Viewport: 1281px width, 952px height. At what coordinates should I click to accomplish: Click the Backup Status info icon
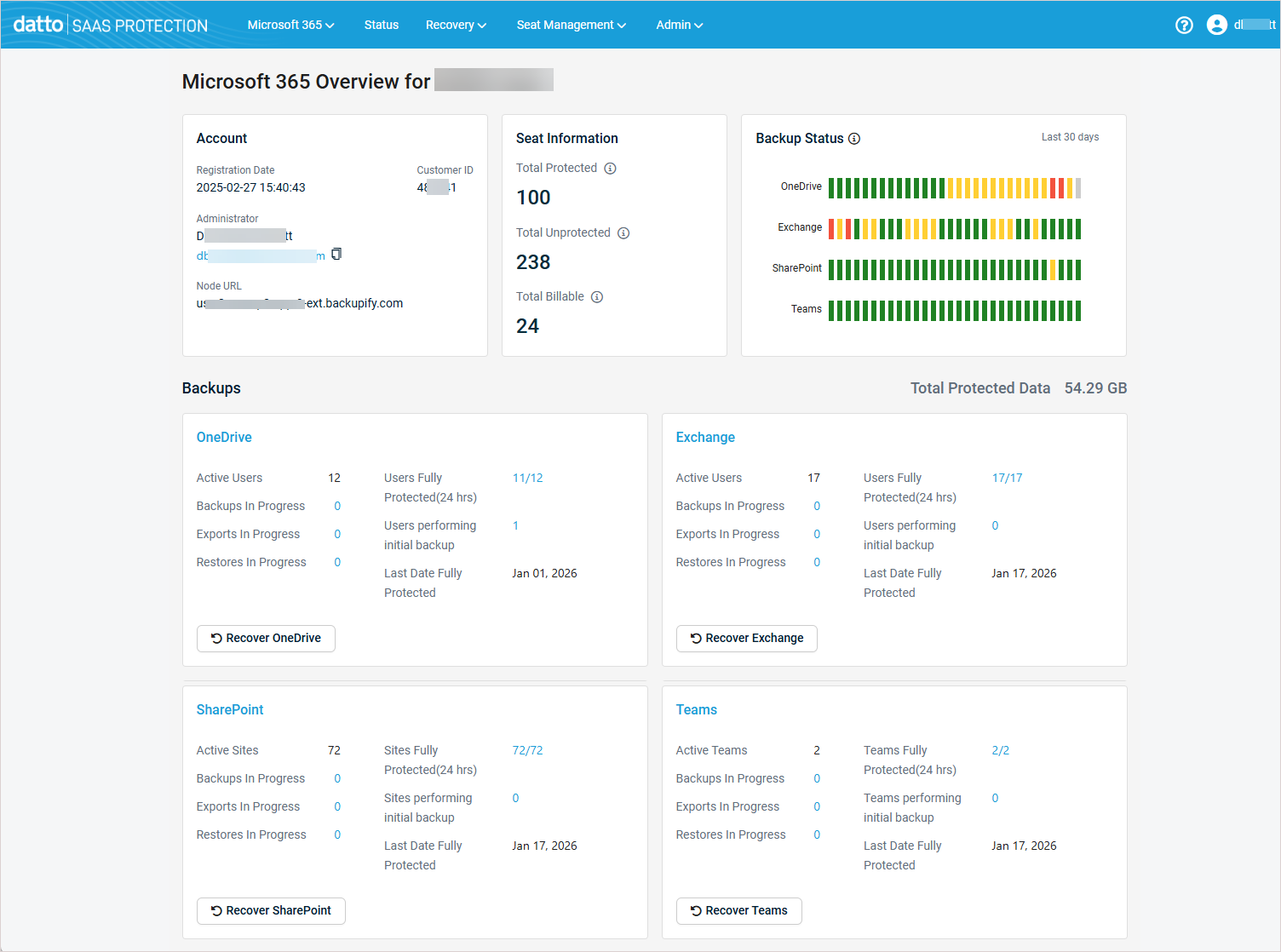(x=854, y=139)
